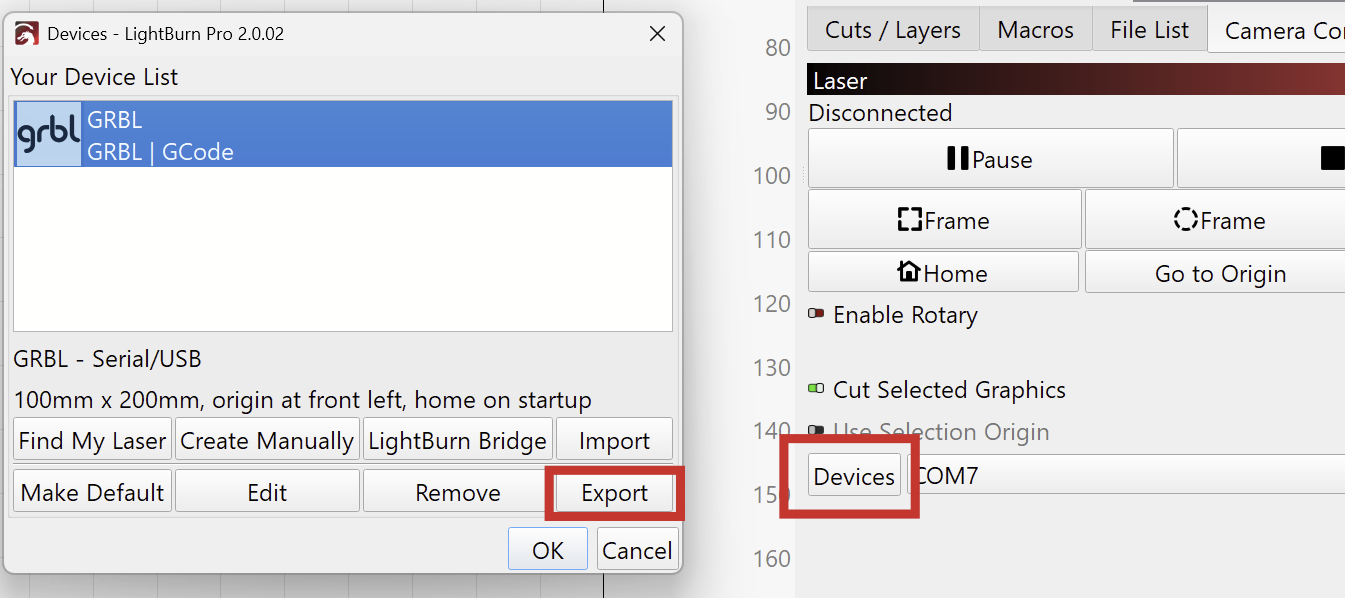Close the Devices dialog window
Image resolution: width=1345 pixels, height=598 pixels.
657,34
